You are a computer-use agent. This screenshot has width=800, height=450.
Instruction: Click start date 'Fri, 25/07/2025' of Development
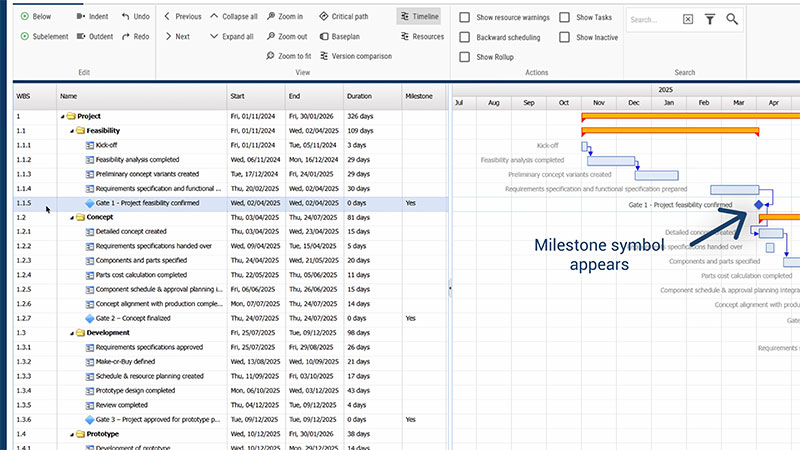[x=256, y=333]
